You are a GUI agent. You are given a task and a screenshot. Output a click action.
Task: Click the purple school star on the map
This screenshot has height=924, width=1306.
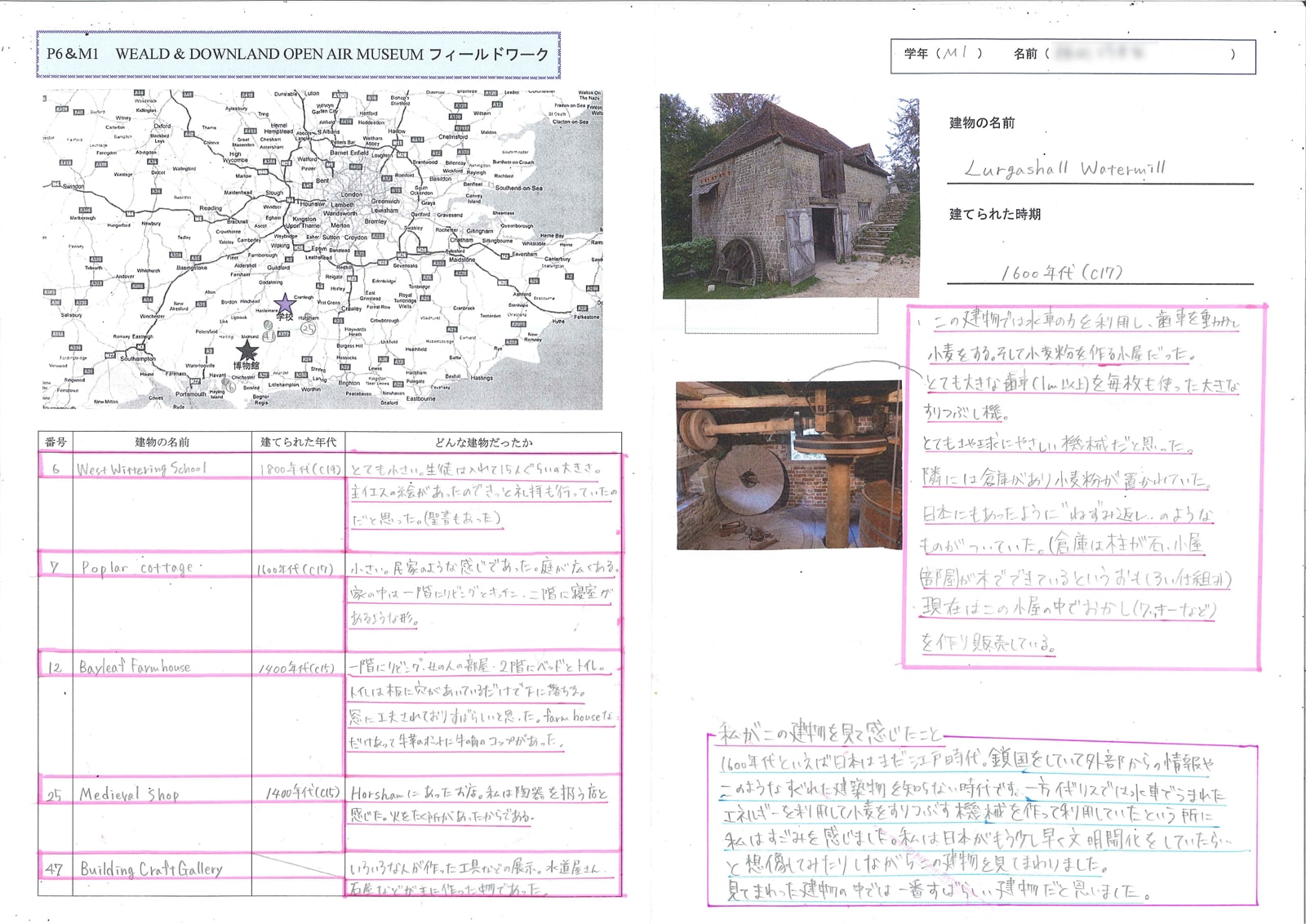click(284, 305)
